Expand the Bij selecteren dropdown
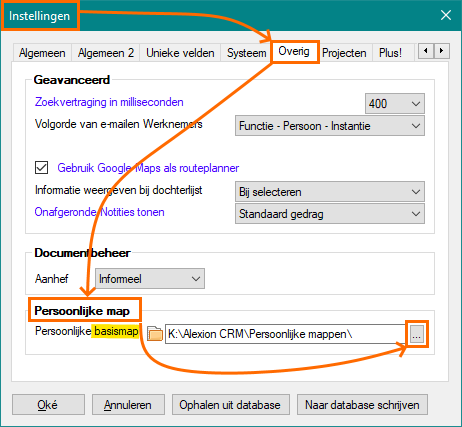 [330, 192]
